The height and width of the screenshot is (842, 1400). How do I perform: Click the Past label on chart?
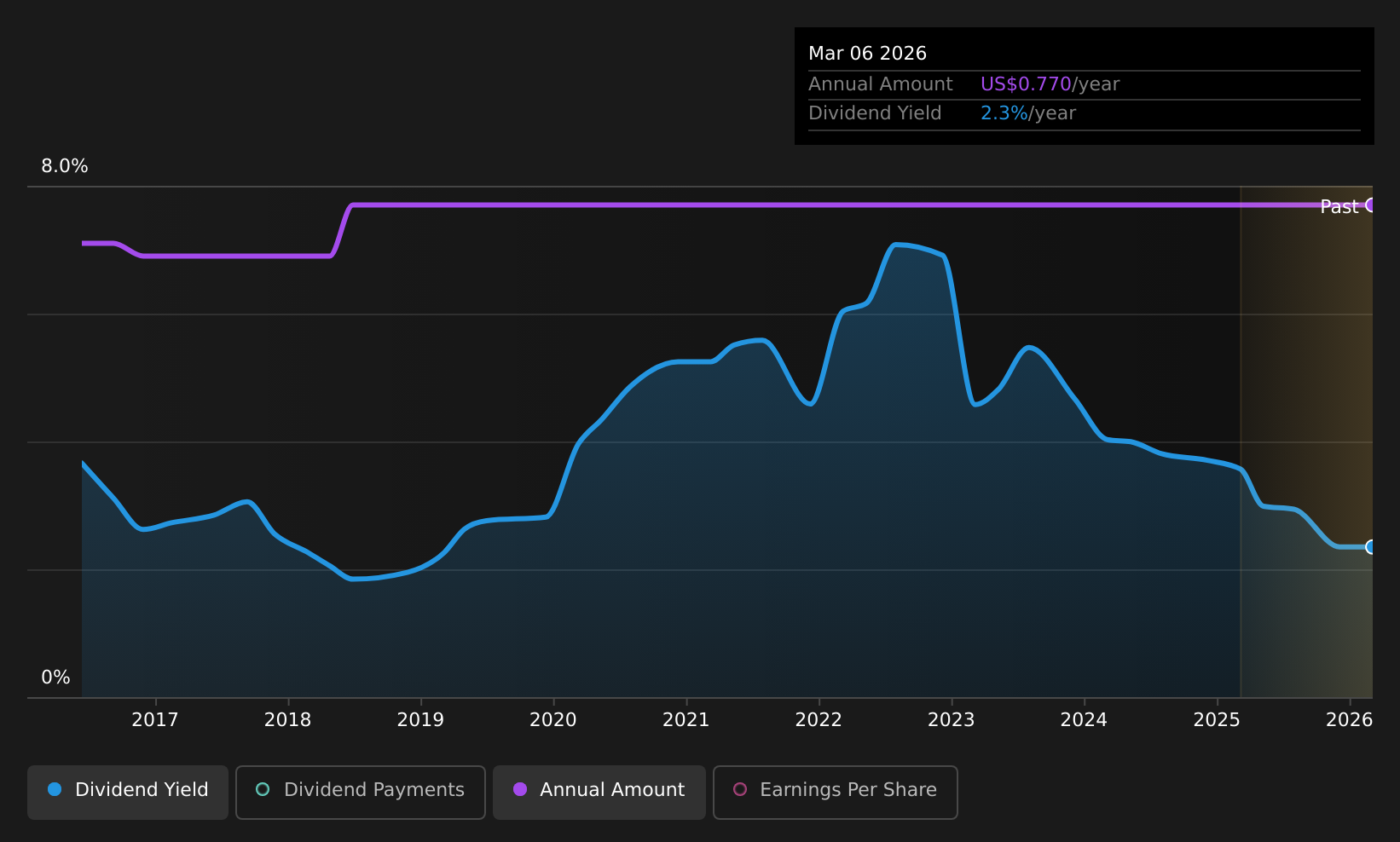point(1339,207)
